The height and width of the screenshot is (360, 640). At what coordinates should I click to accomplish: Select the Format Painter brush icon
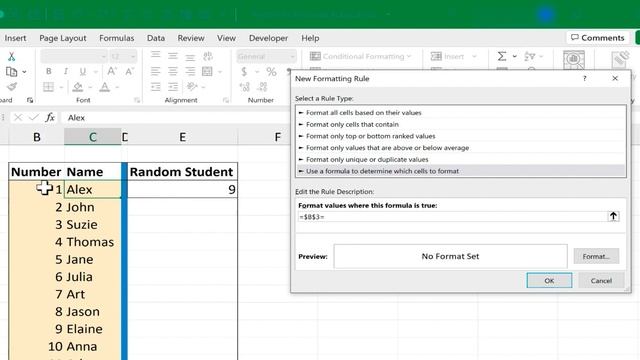[12, 87]
